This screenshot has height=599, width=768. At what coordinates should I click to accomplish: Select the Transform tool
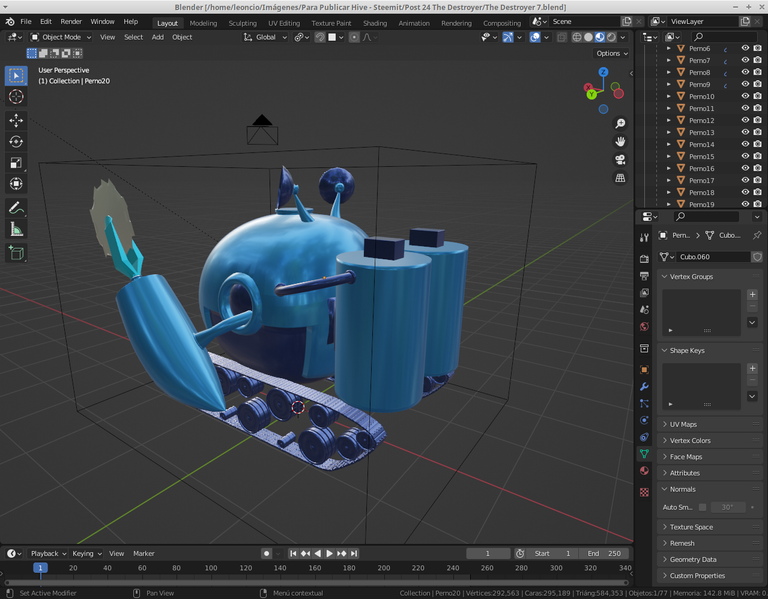(16, 184)
